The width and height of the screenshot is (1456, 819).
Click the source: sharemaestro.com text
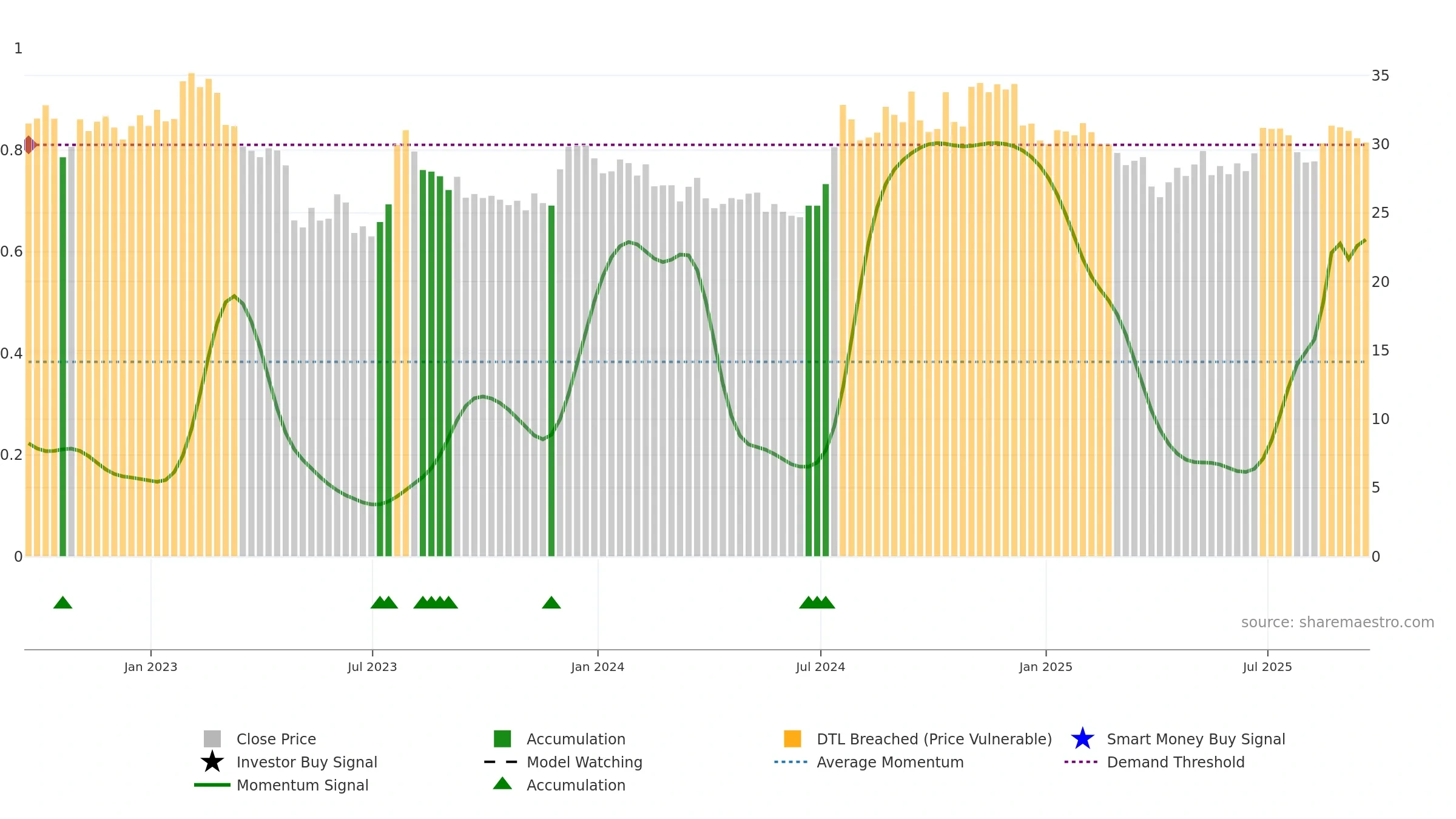(x=1337, y=622)
